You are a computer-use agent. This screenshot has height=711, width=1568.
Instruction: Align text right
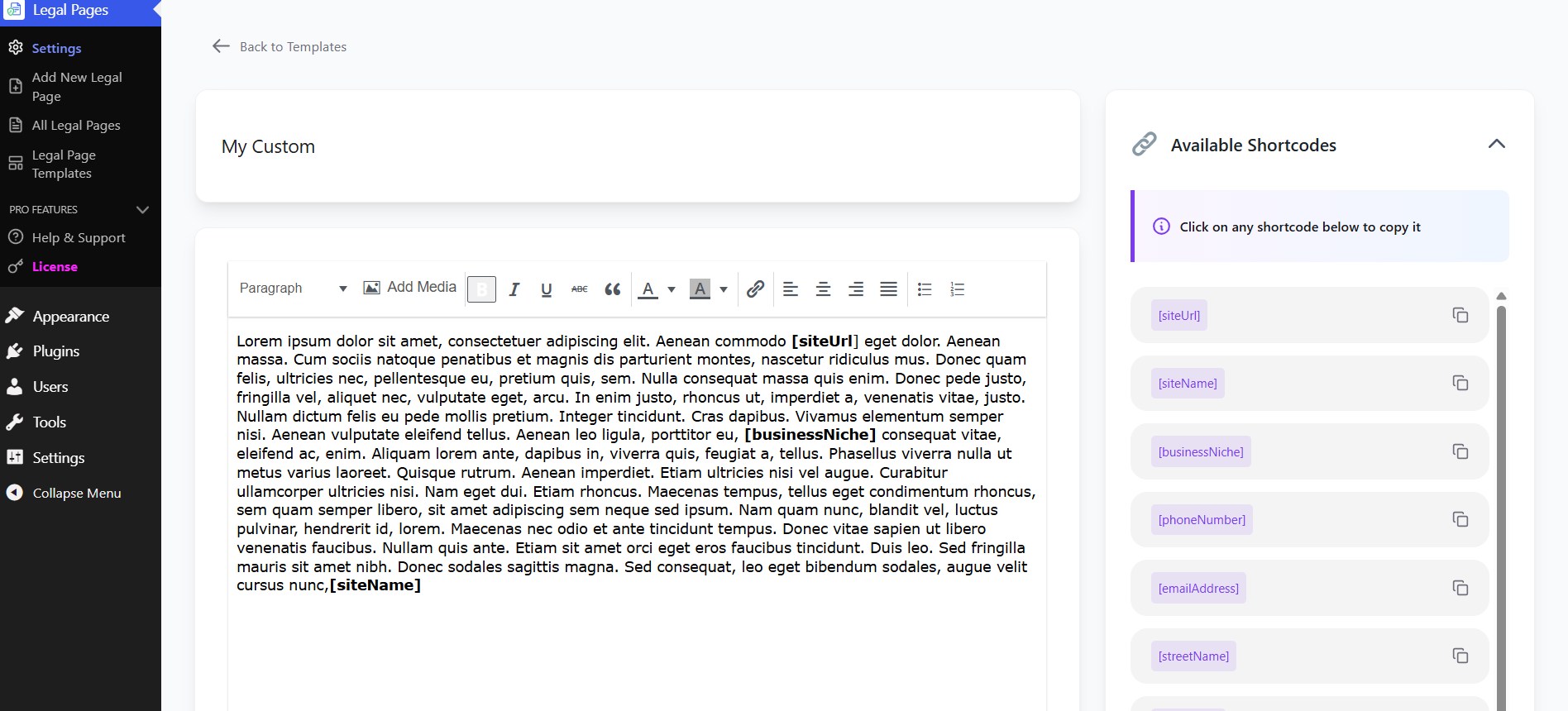pos(856,289)
